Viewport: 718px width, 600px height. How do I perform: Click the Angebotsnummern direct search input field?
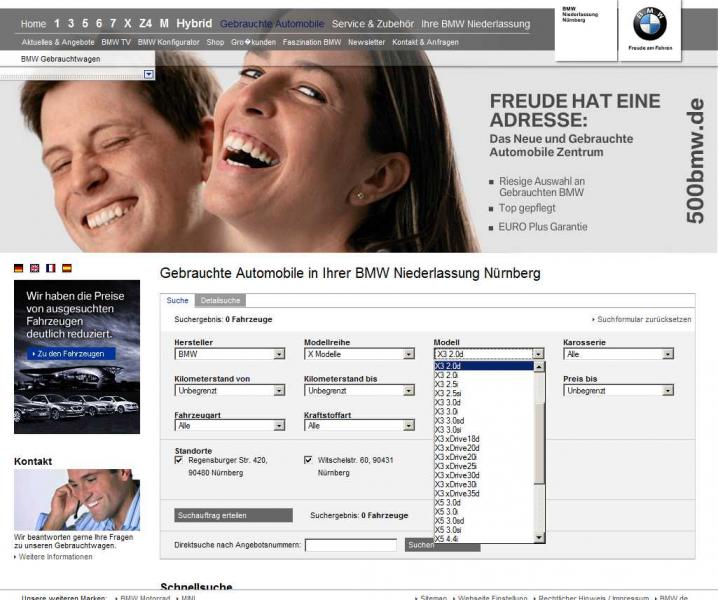click(x=351, y=545)
